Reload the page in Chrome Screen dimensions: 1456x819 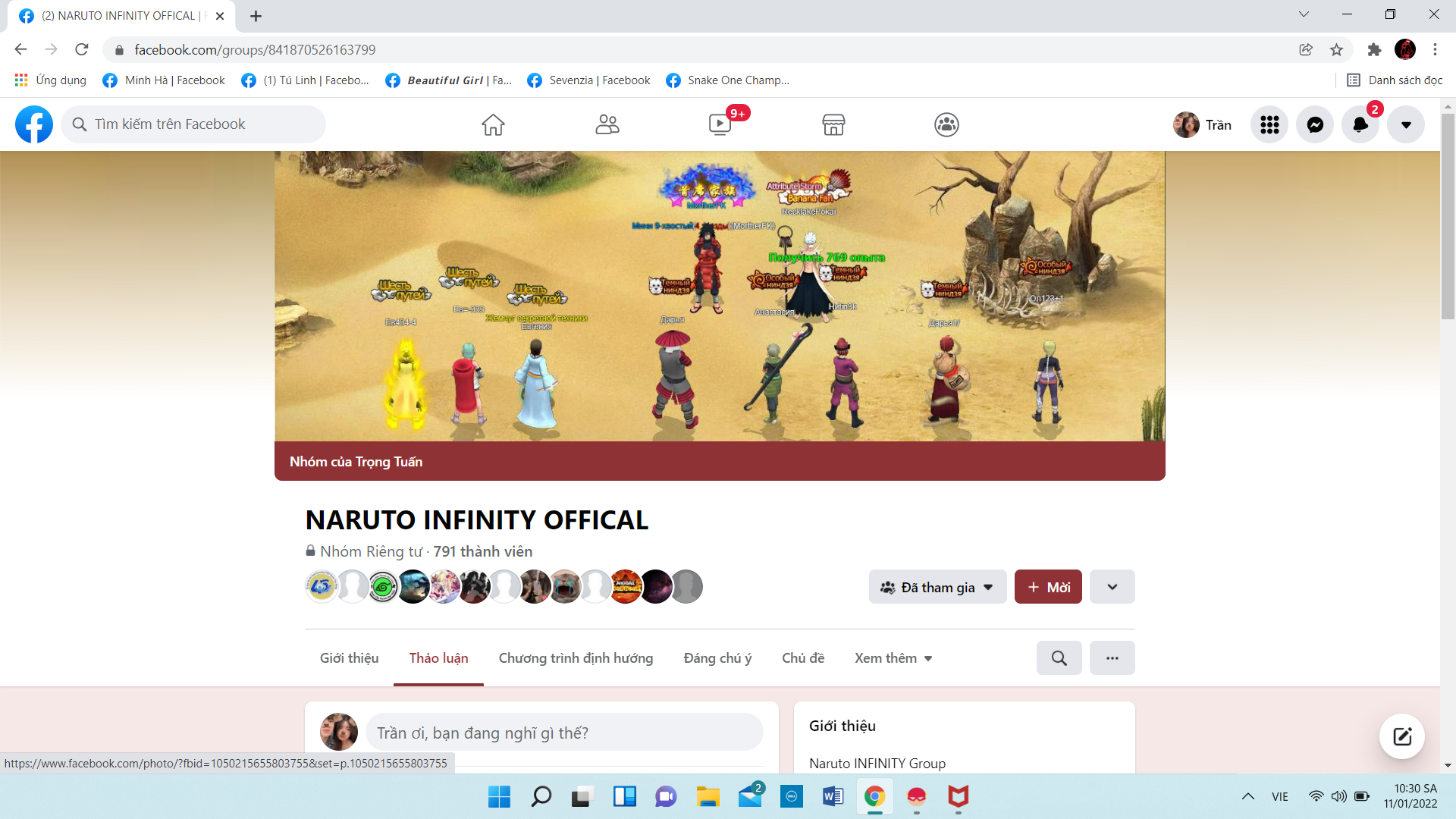(x=82, y=49)
